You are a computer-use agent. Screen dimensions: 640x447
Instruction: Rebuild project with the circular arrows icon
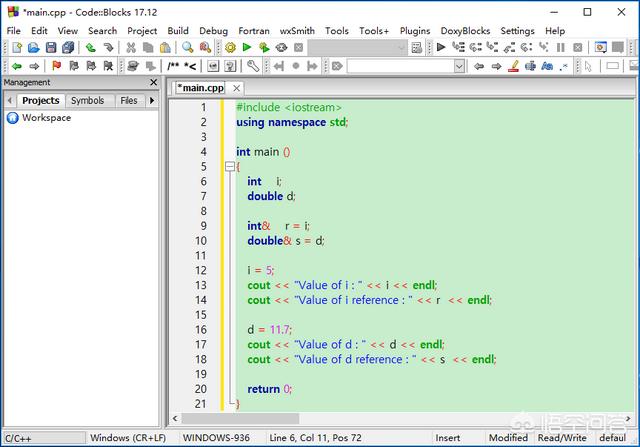(281, 47)
